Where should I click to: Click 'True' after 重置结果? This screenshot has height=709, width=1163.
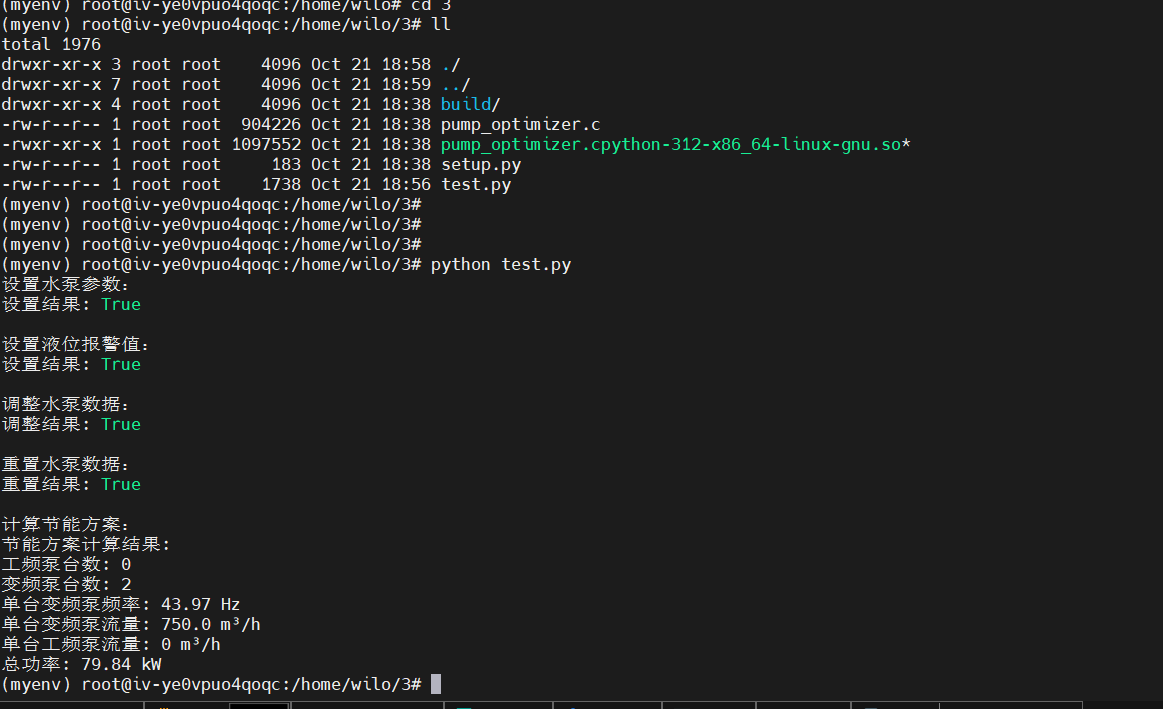(121, 485)
